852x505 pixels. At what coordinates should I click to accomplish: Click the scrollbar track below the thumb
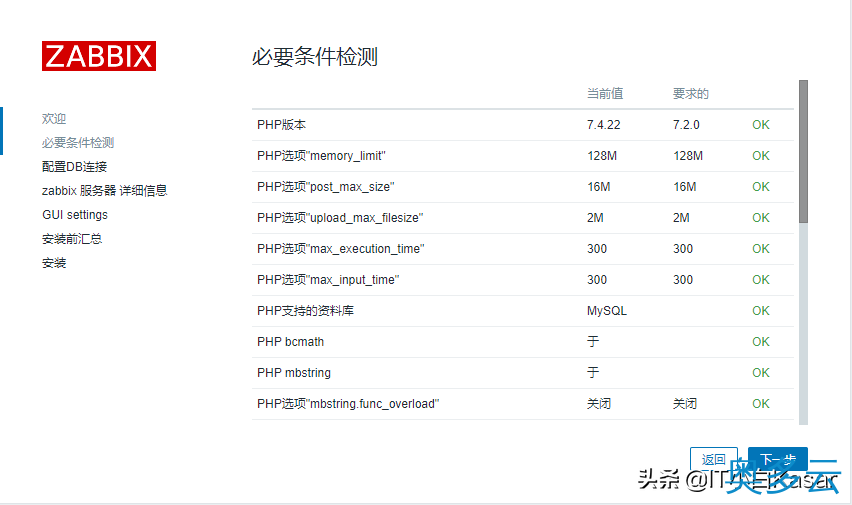pos(803,323)
